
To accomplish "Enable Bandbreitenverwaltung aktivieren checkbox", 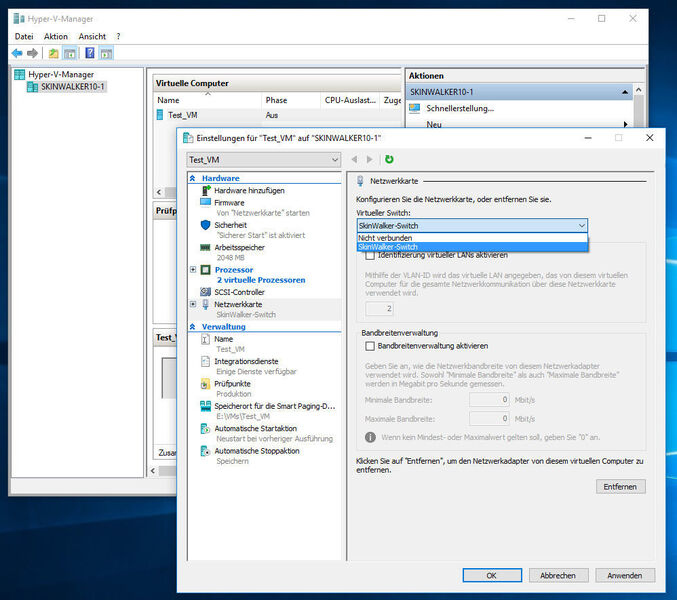I will 370,346.
